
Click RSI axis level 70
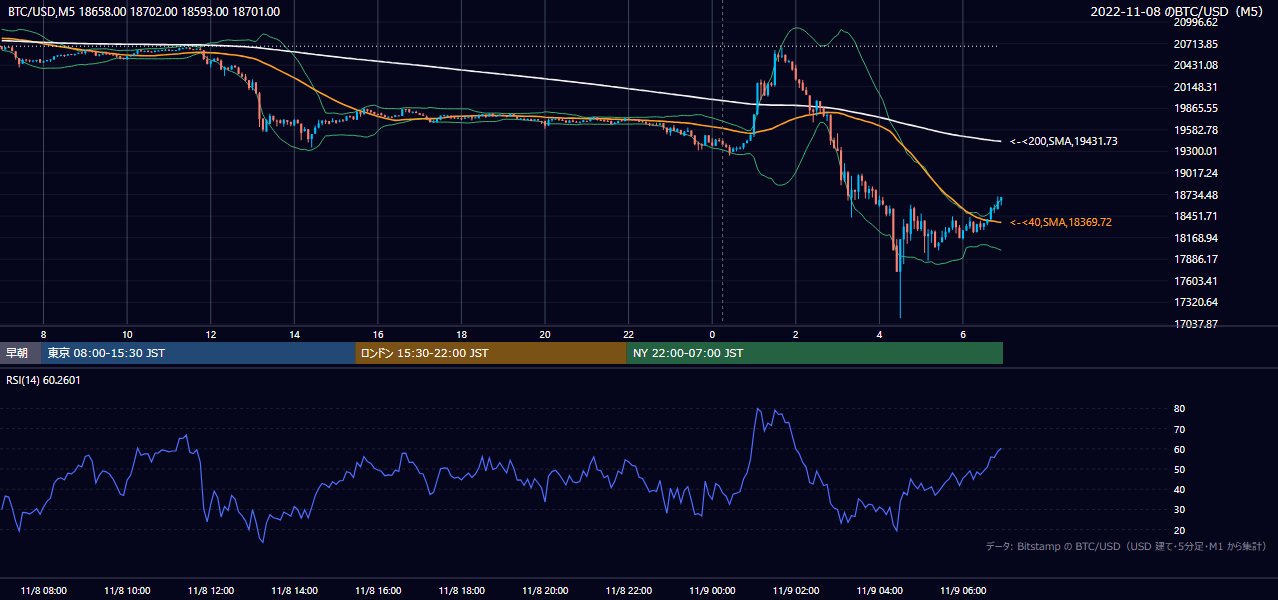click(x=1179, y=429)
